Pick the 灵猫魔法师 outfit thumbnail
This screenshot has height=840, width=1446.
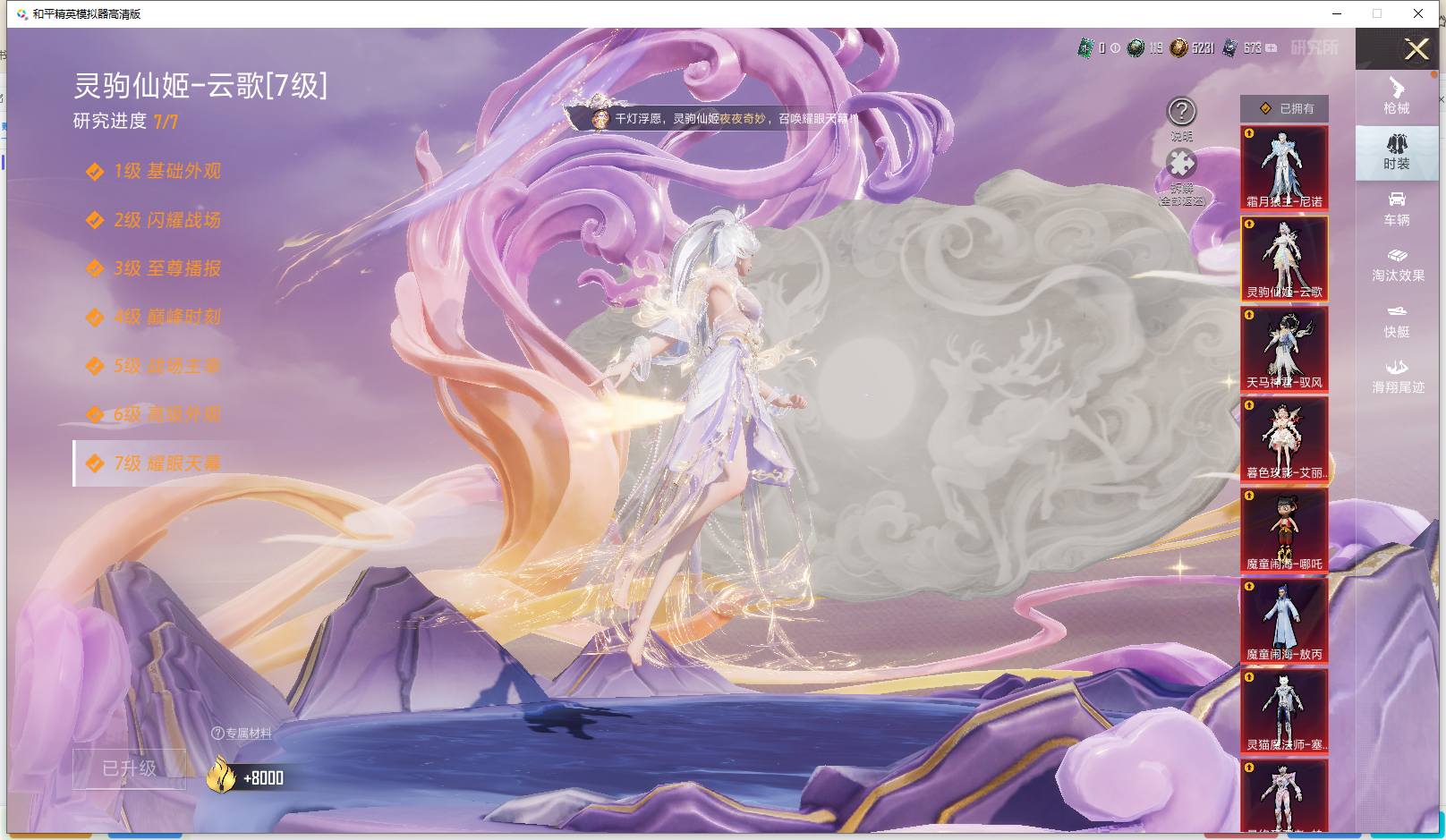coord(1284,711)
